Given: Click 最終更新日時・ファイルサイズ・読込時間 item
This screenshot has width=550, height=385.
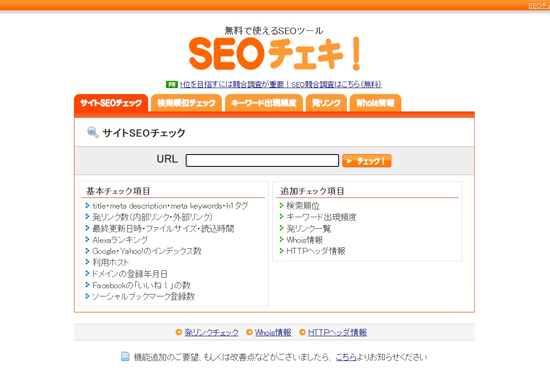Looking at the screenshot, I should (163, 229).
